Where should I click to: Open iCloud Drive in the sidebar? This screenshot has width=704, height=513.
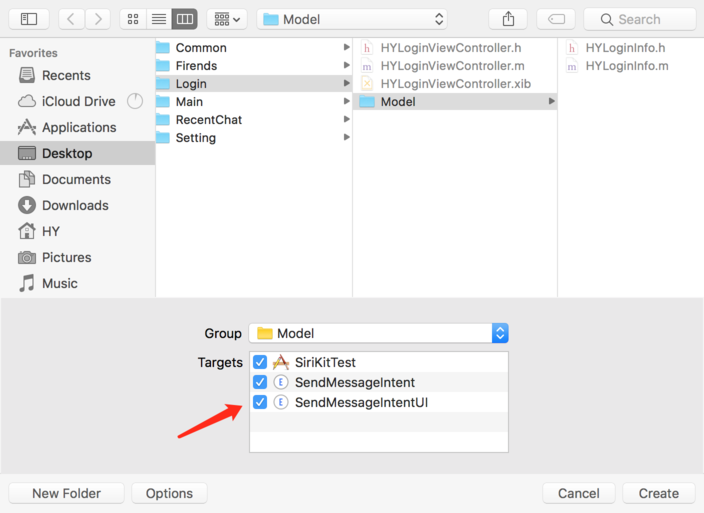point(78,101)
